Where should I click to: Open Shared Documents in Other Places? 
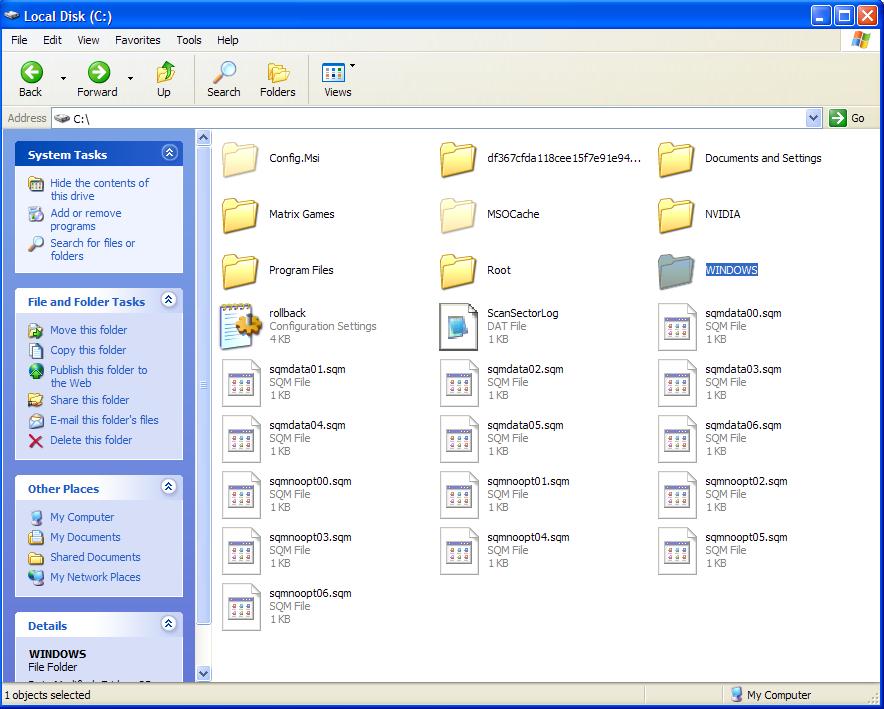pos(95,557)
